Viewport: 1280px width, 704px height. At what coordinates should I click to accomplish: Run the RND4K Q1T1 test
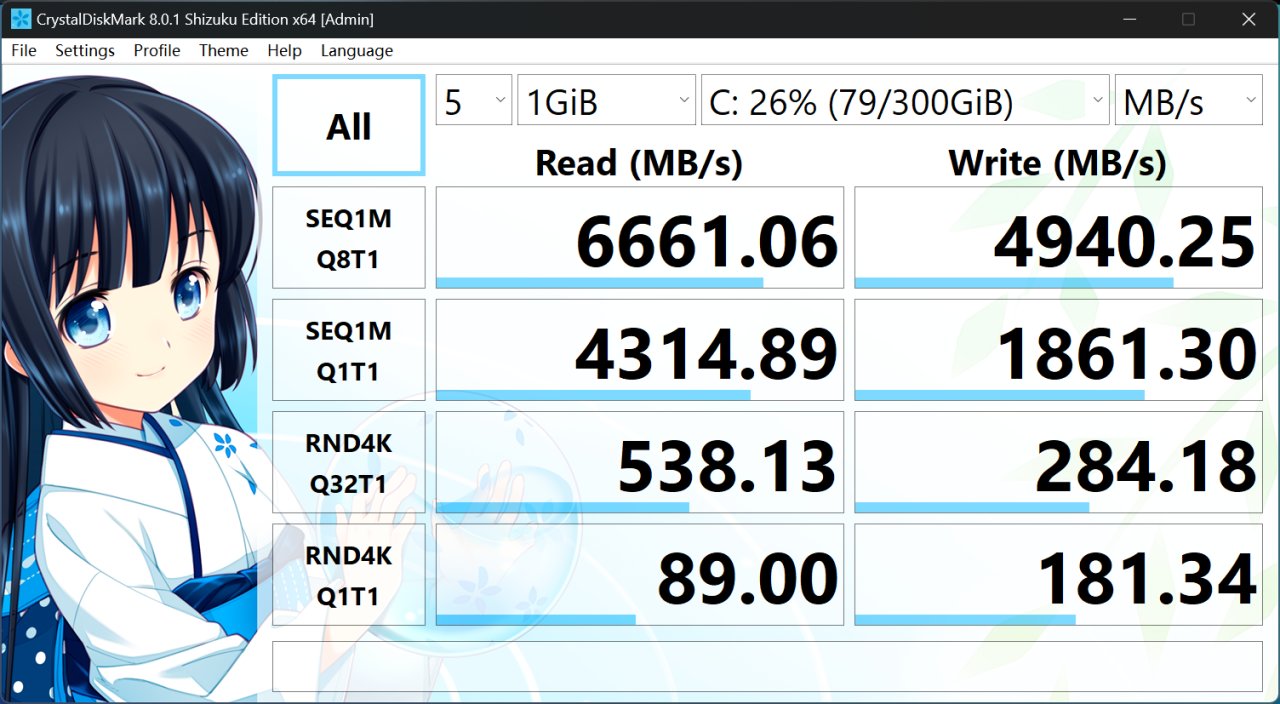(349, 575)
